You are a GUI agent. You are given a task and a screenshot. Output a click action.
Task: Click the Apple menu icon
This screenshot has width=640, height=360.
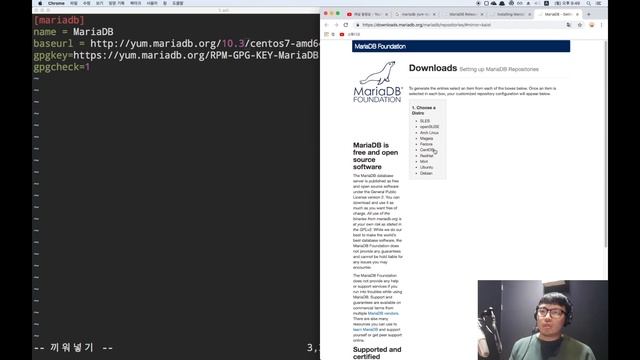click(40, 3)
